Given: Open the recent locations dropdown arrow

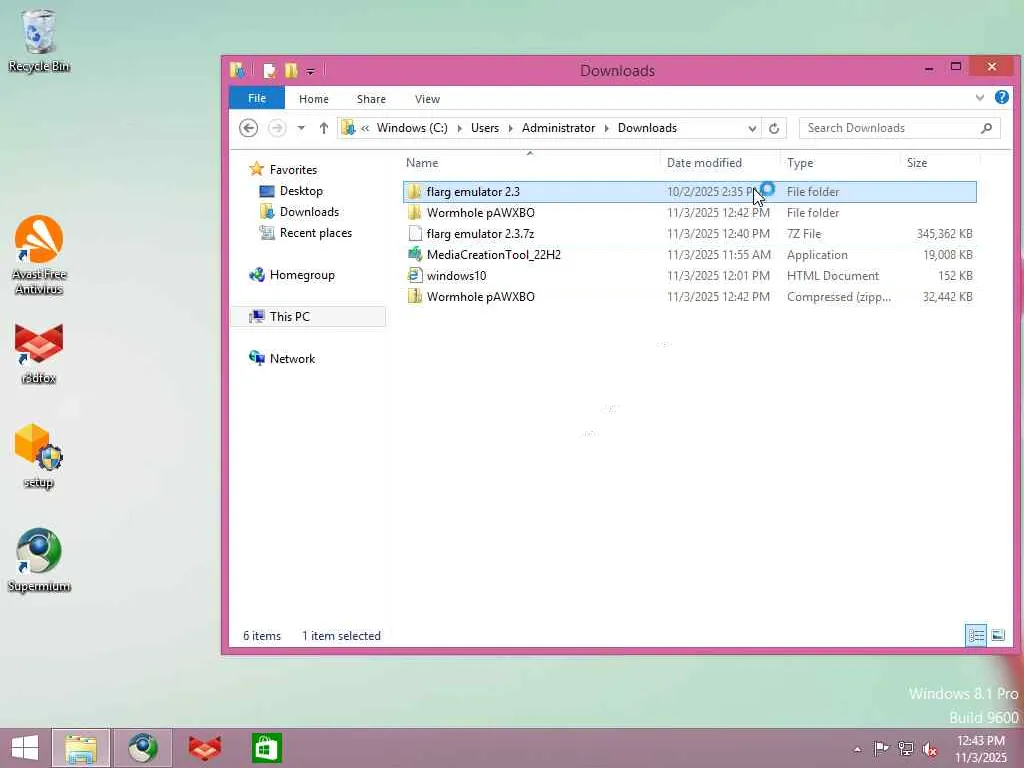Looking at the screenshot, I should [301, 128].
